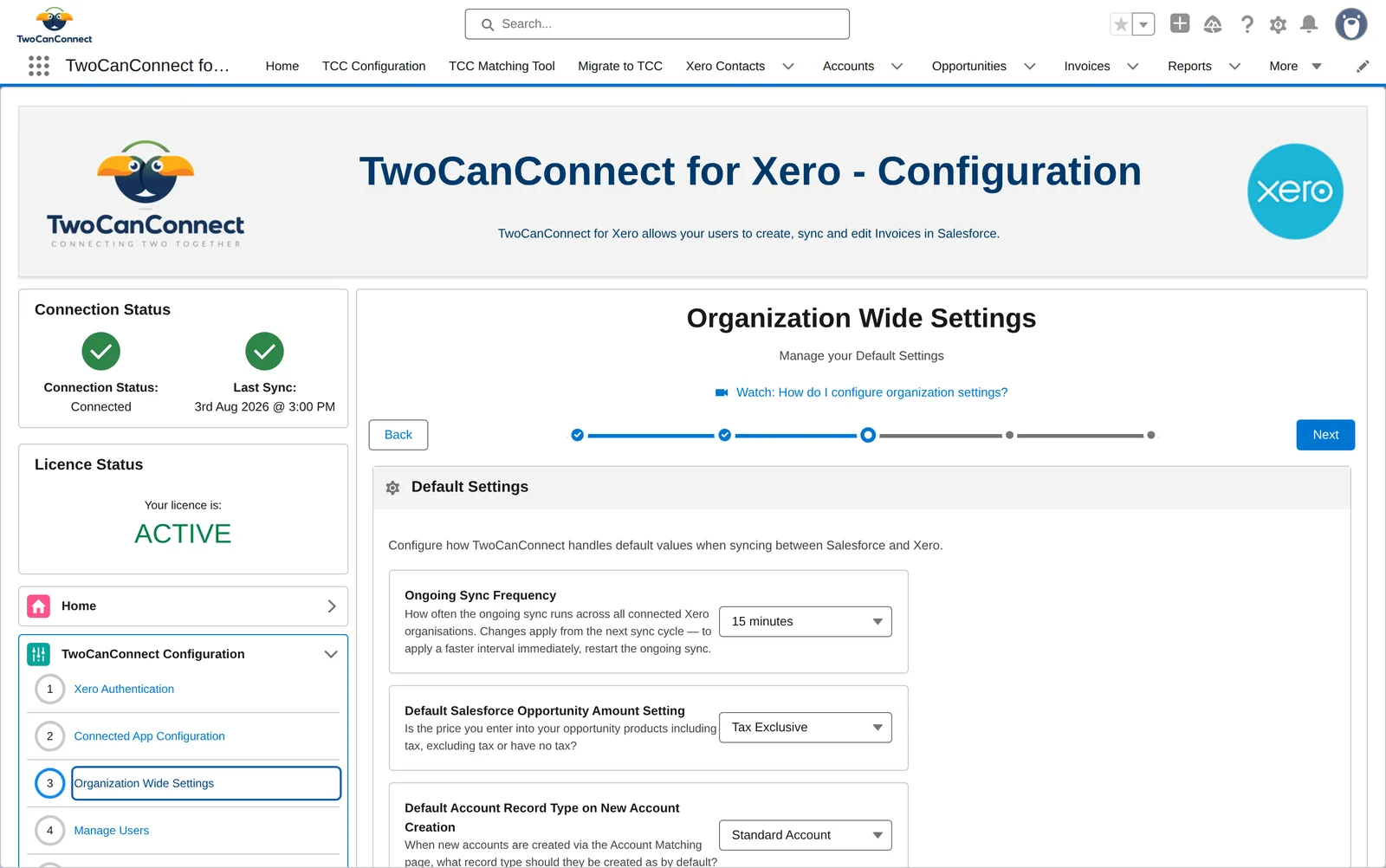This screenshot has height=868, width=1386.
Task: Open the Xero Contacts tab
Action: click(x=725, y=66)
